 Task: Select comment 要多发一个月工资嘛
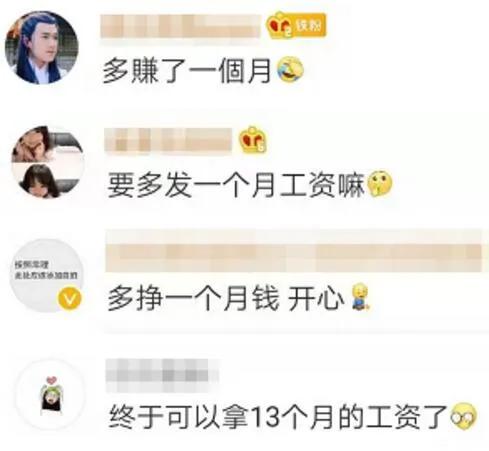pos(236,185)
